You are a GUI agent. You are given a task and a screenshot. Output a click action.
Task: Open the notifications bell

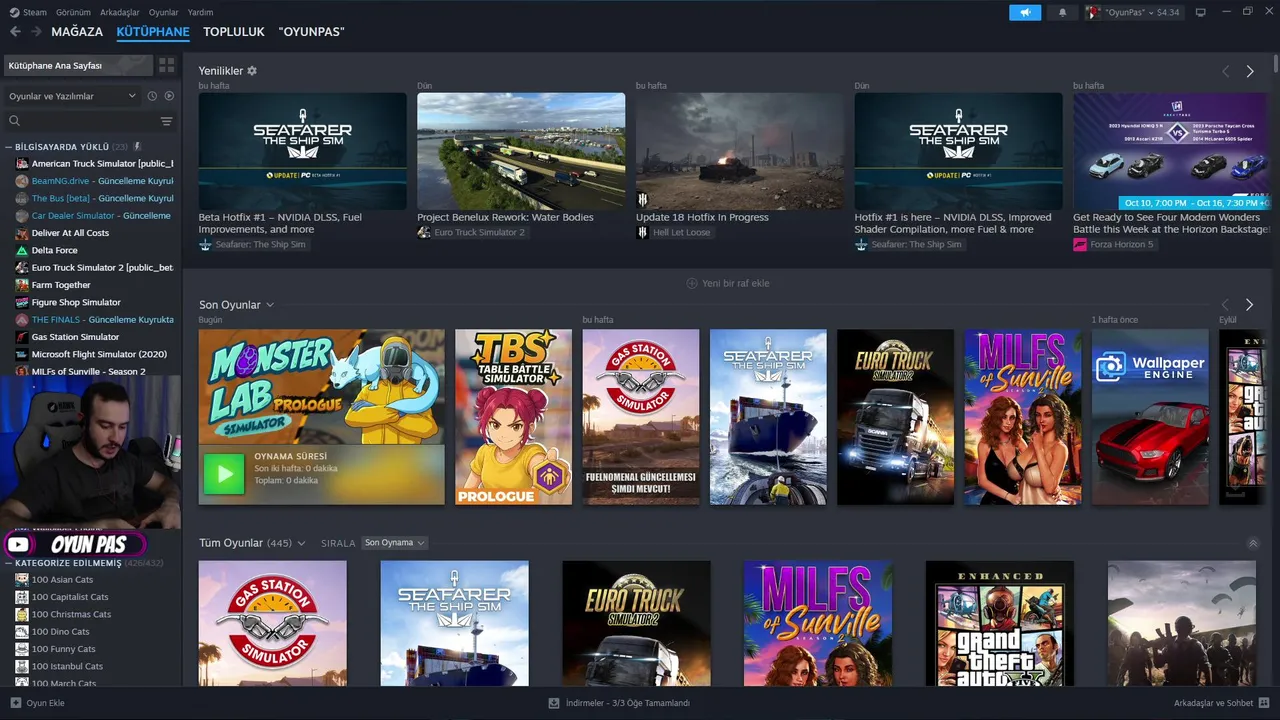[1062, 12]
